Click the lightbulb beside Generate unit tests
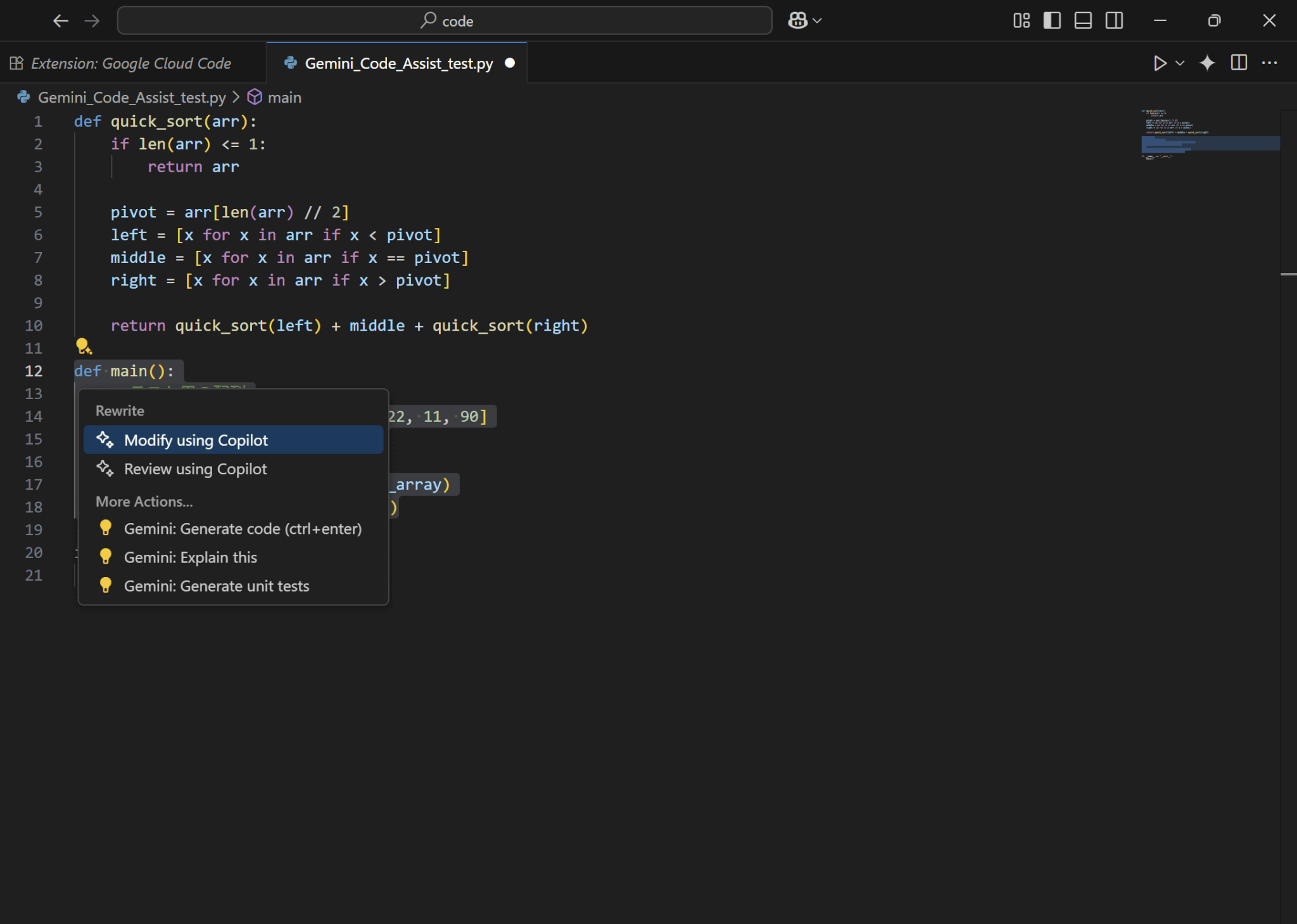1297x924 pixels. click(106, 585)
